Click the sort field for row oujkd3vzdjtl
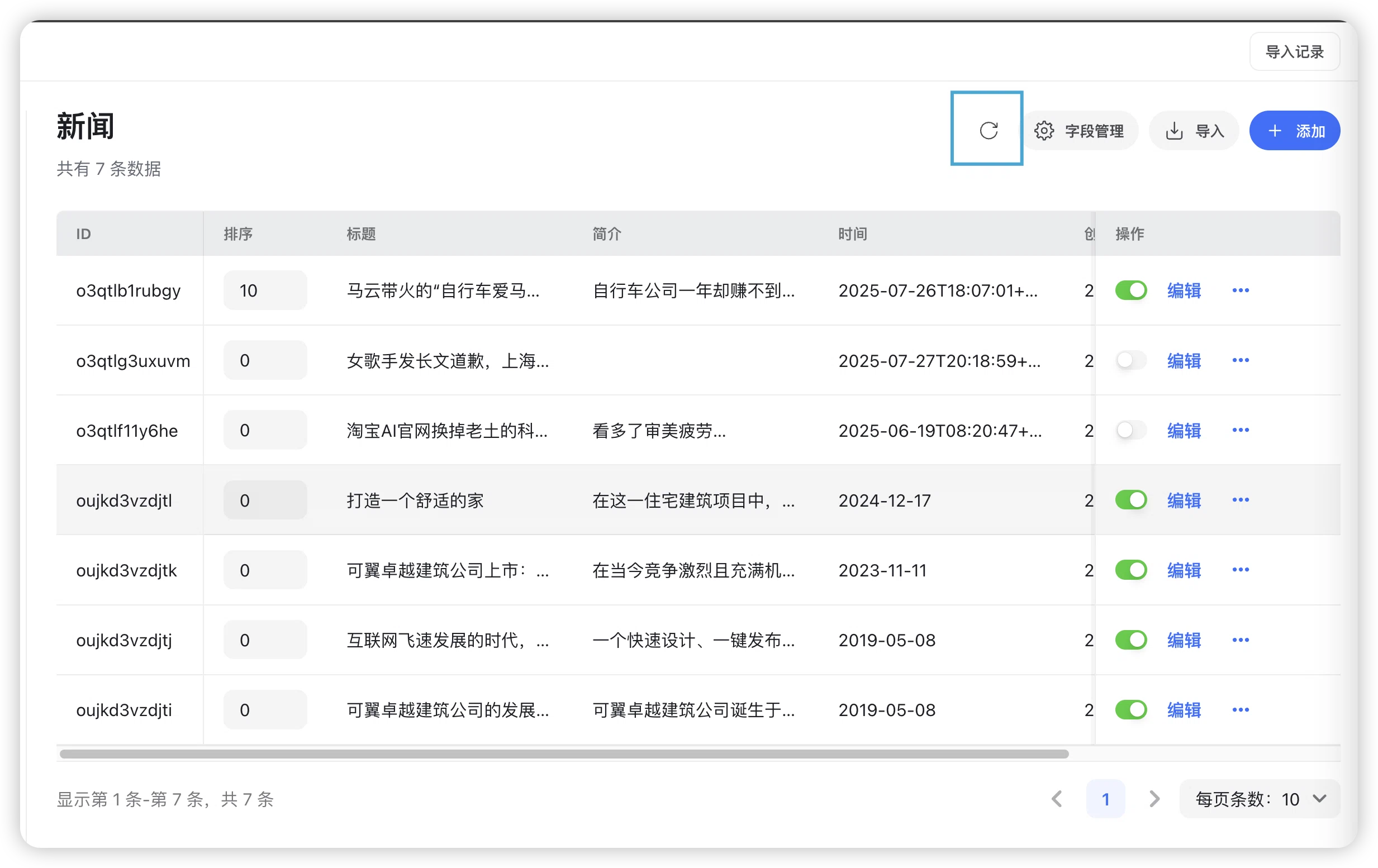This screenshot has height=868, width=1378. tap(265, 500)
